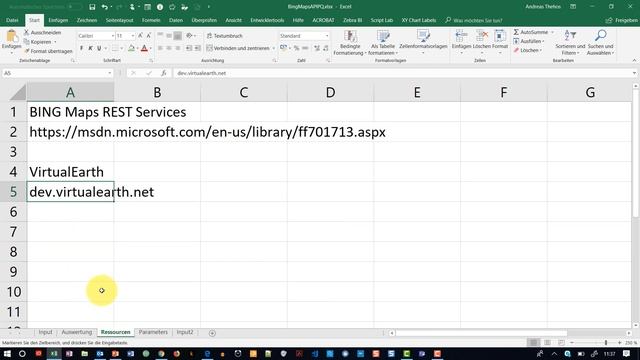Viewport: 640px width, 360px height.
Task: Select the Input sheet tab
Action: pyautogui.click(x=45, y=332)
